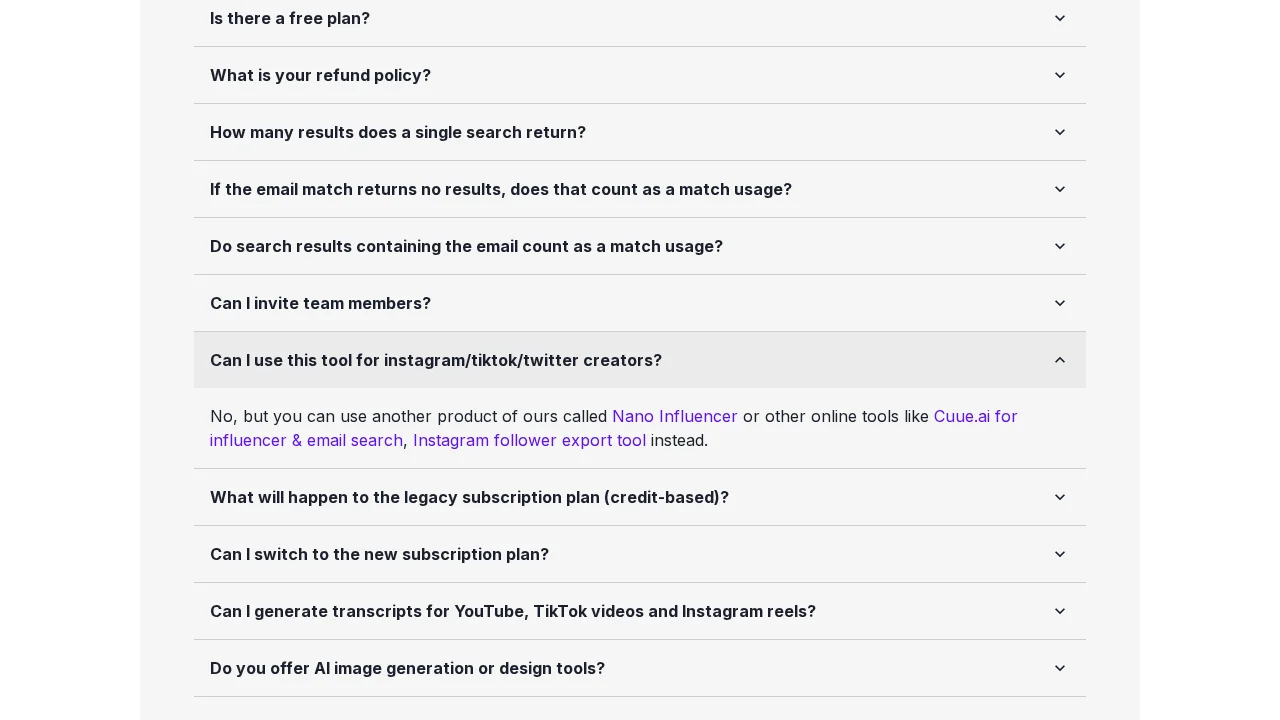This screenshot has width=1280, height=720.
Task: Click the email match usage question row
Action: click(500, 189)
